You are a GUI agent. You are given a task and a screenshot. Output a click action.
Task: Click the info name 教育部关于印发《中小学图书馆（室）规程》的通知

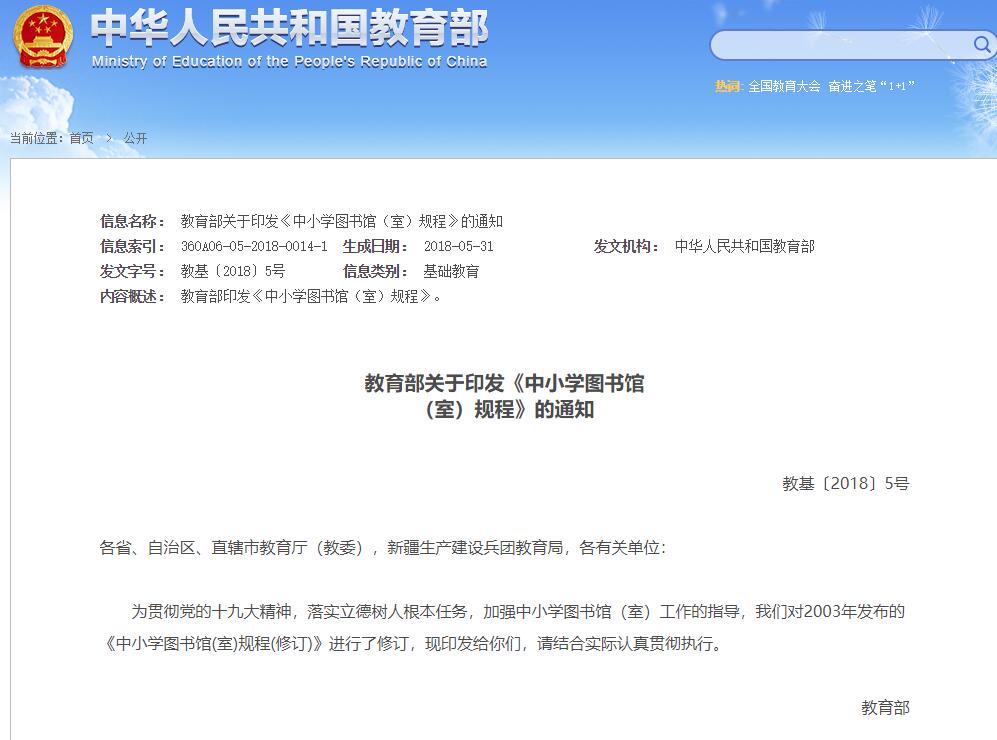coord(341,221)
